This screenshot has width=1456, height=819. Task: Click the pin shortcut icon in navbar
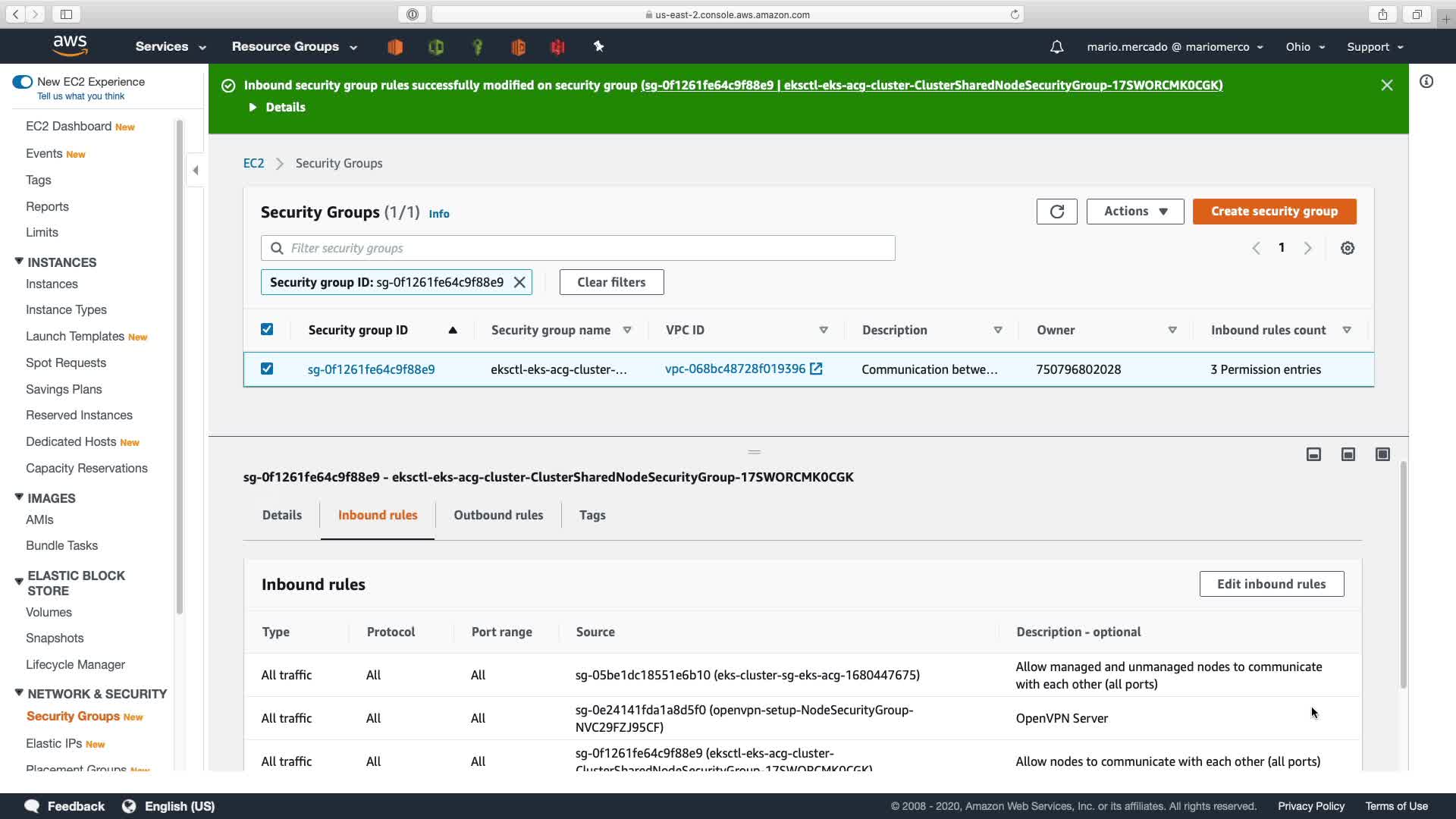598,47
